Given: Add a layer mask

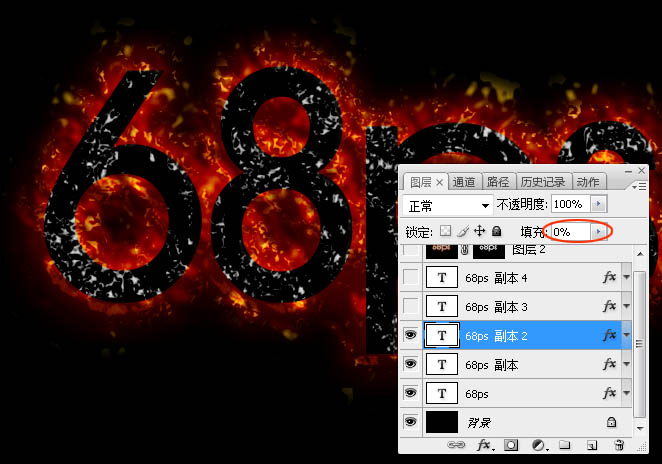Looking at the screenshot, I should [x=511, y=445].
